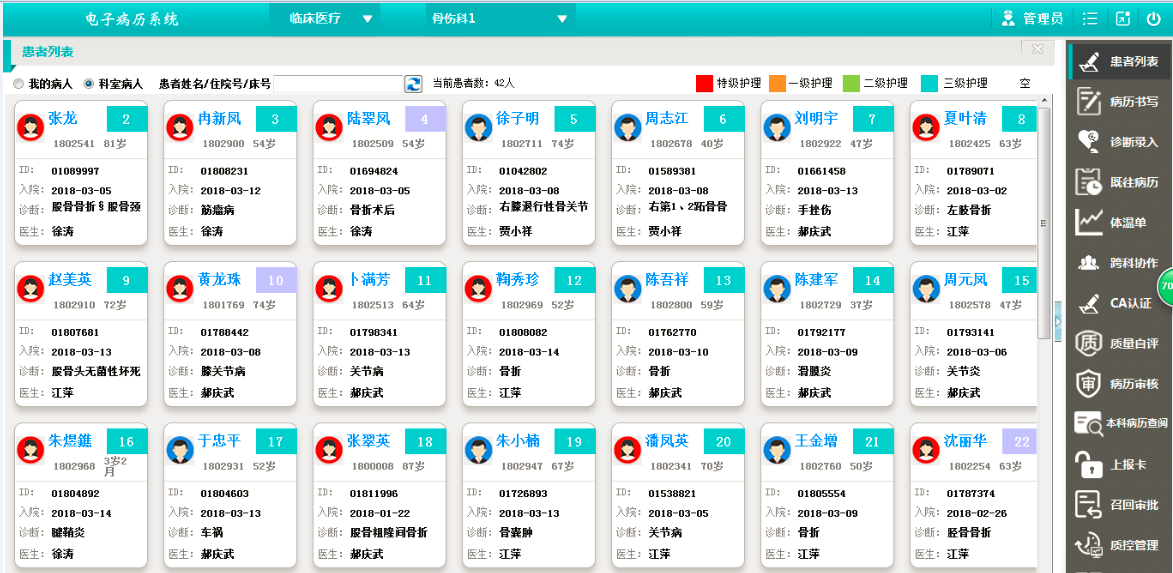Open 管理员 user menu
This screenshot has height=573, width=1173.
pos(1032,18)
